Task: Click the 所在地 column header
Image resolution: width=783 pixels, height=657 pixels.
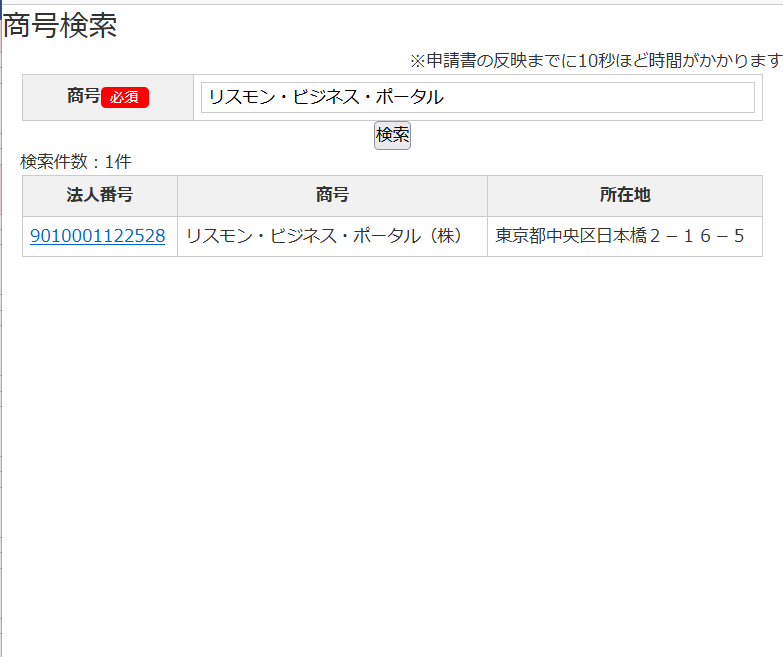Action: (x=625, y=195)
